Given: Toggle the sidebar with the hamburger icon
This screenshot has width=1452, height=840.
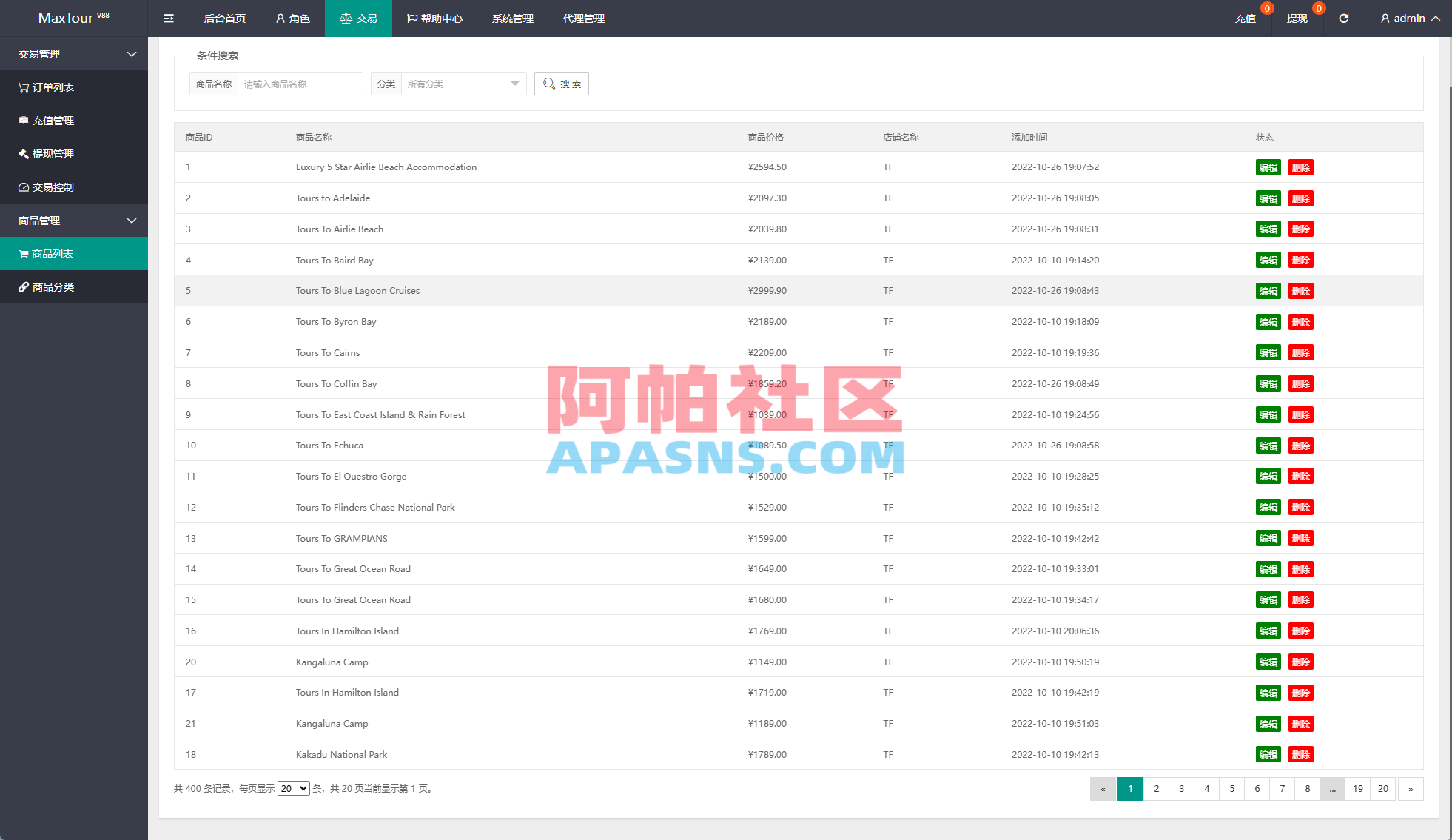Looking at the screenshot, I should [x=169, y=18].
